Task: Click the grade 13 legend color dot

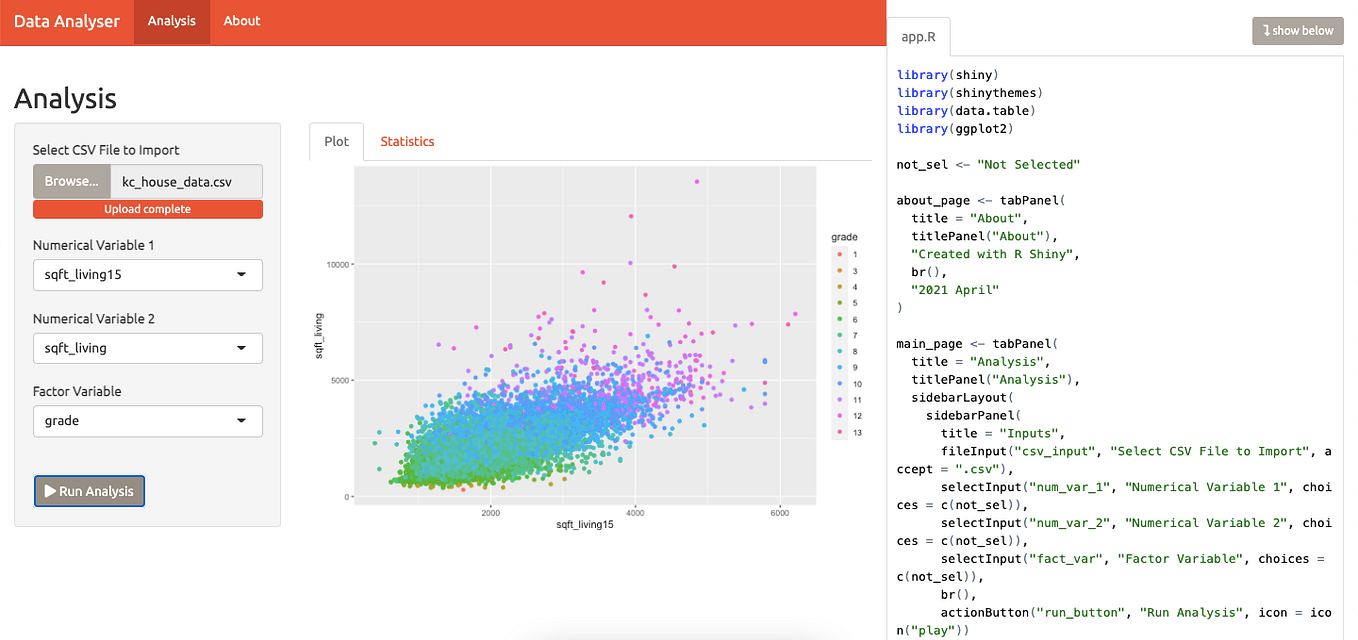Action: pos(840,432)
